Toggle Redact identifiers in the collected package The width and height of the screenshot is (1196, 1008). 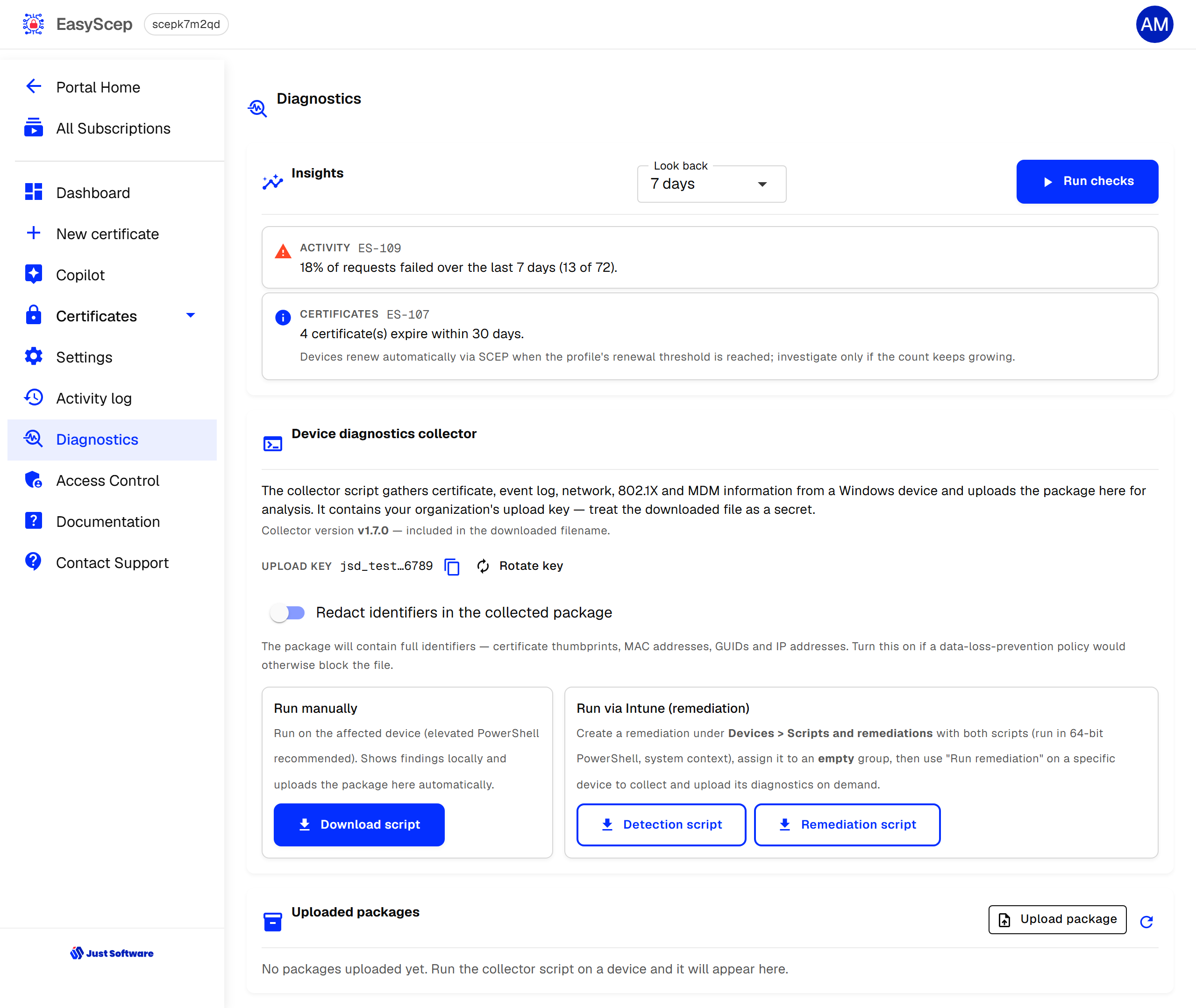[x=287, y=612]
